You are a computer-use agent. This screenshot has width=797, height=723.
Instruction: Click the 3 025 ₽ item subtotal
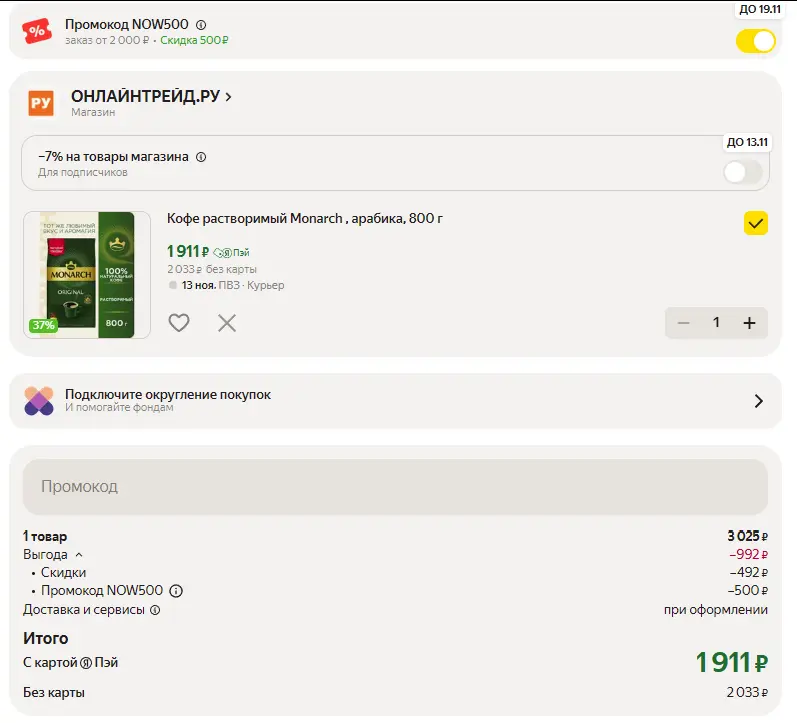(x=747, y=536)
